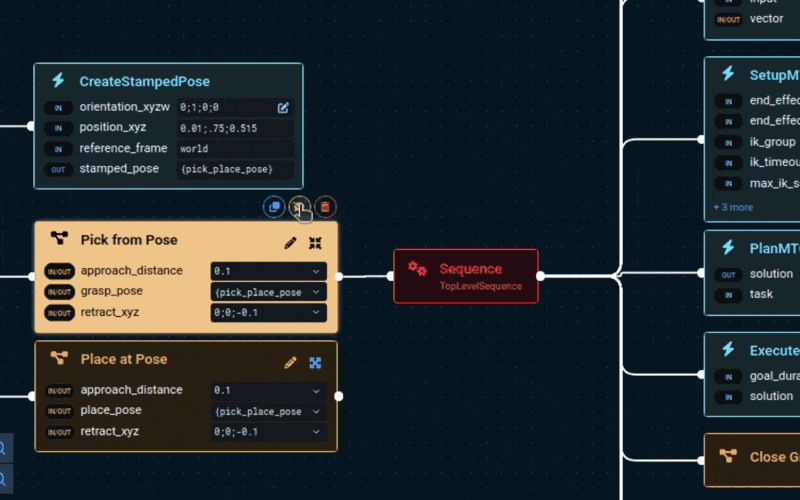800x500 pixels.
Task: Open Pick from Pose approach_distance dropdown
Action: [x=268, y=271]
